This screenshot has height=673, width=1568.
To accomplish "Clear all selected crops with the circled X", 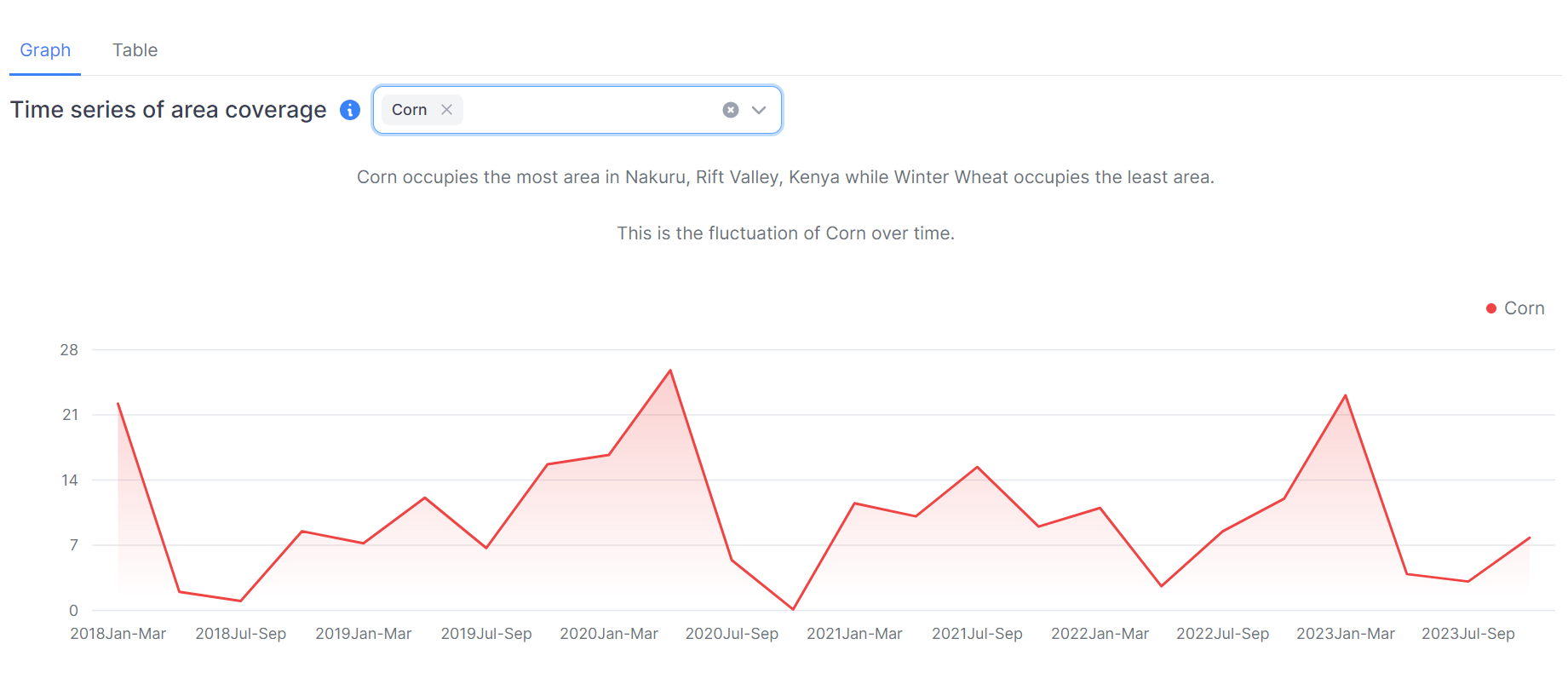I will [x=731, y=110].
